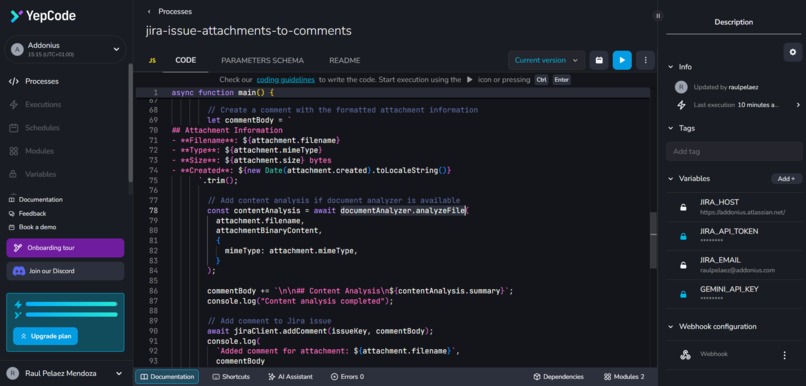The image size is (806, 386).
Task: Click the sidebar vertical scrollbar
Action: pyautogui.click(x=131, y=122)
